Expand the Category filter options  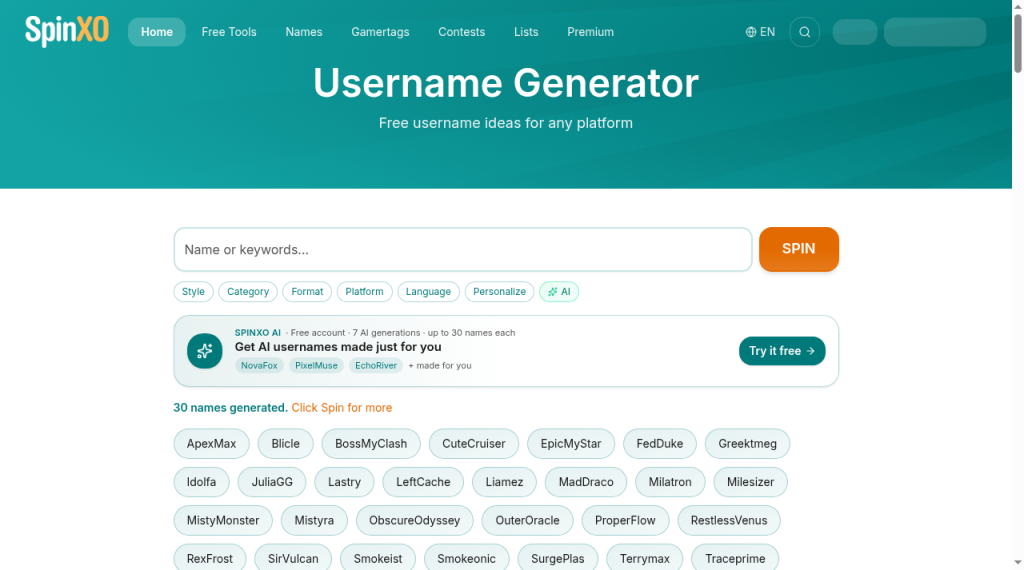(248, 292)
